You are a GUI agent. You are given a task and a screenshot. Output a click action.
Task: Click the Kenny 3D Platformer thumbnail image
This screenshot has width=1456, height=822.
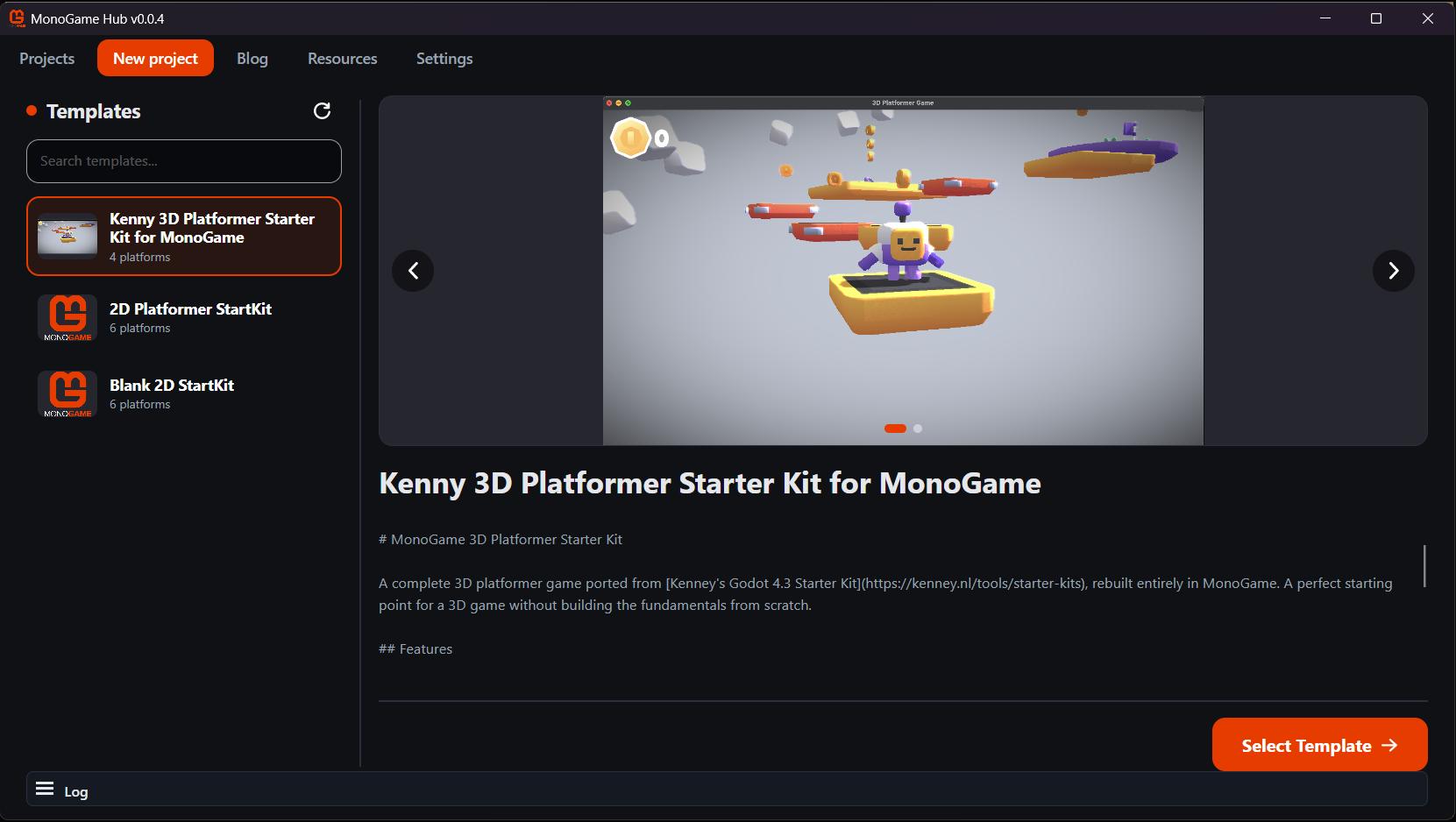click(67, 236)
